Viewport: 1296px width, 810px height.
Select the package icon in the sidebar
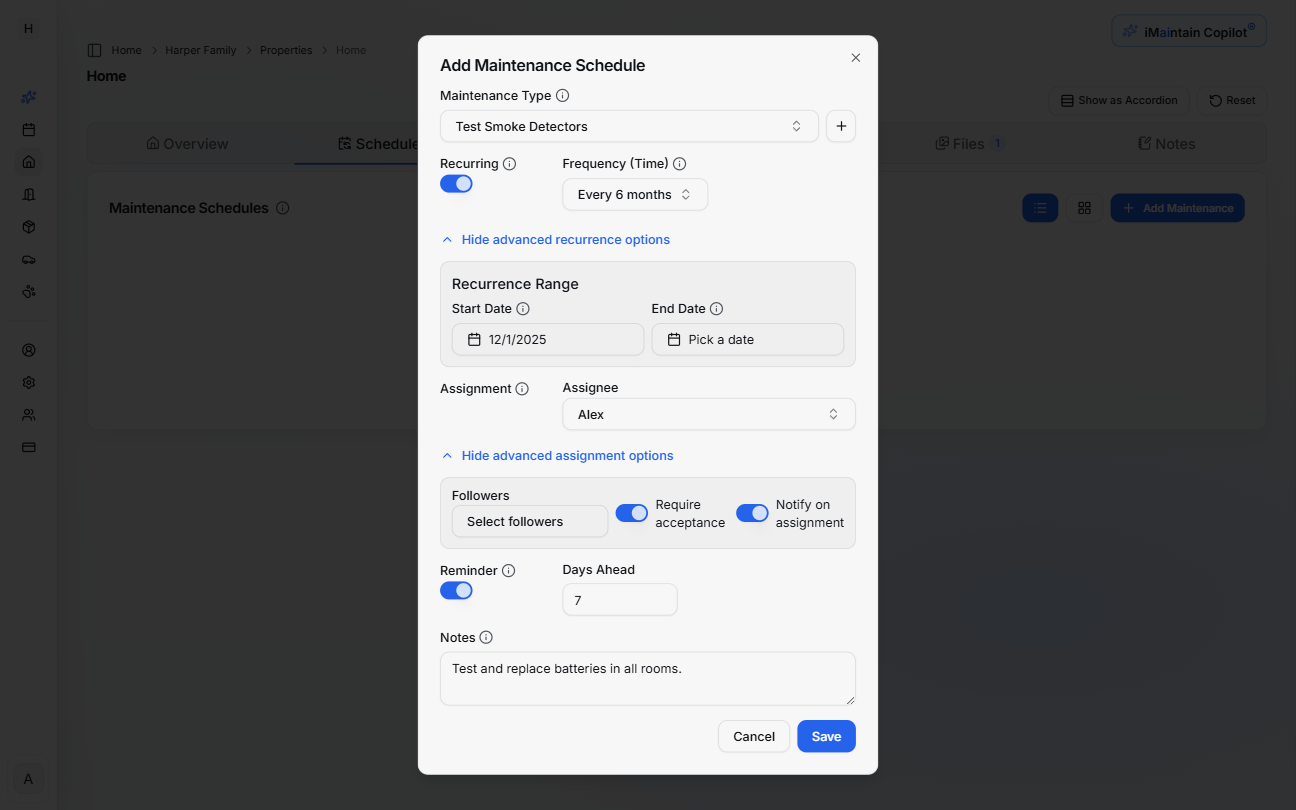point(28,227)
